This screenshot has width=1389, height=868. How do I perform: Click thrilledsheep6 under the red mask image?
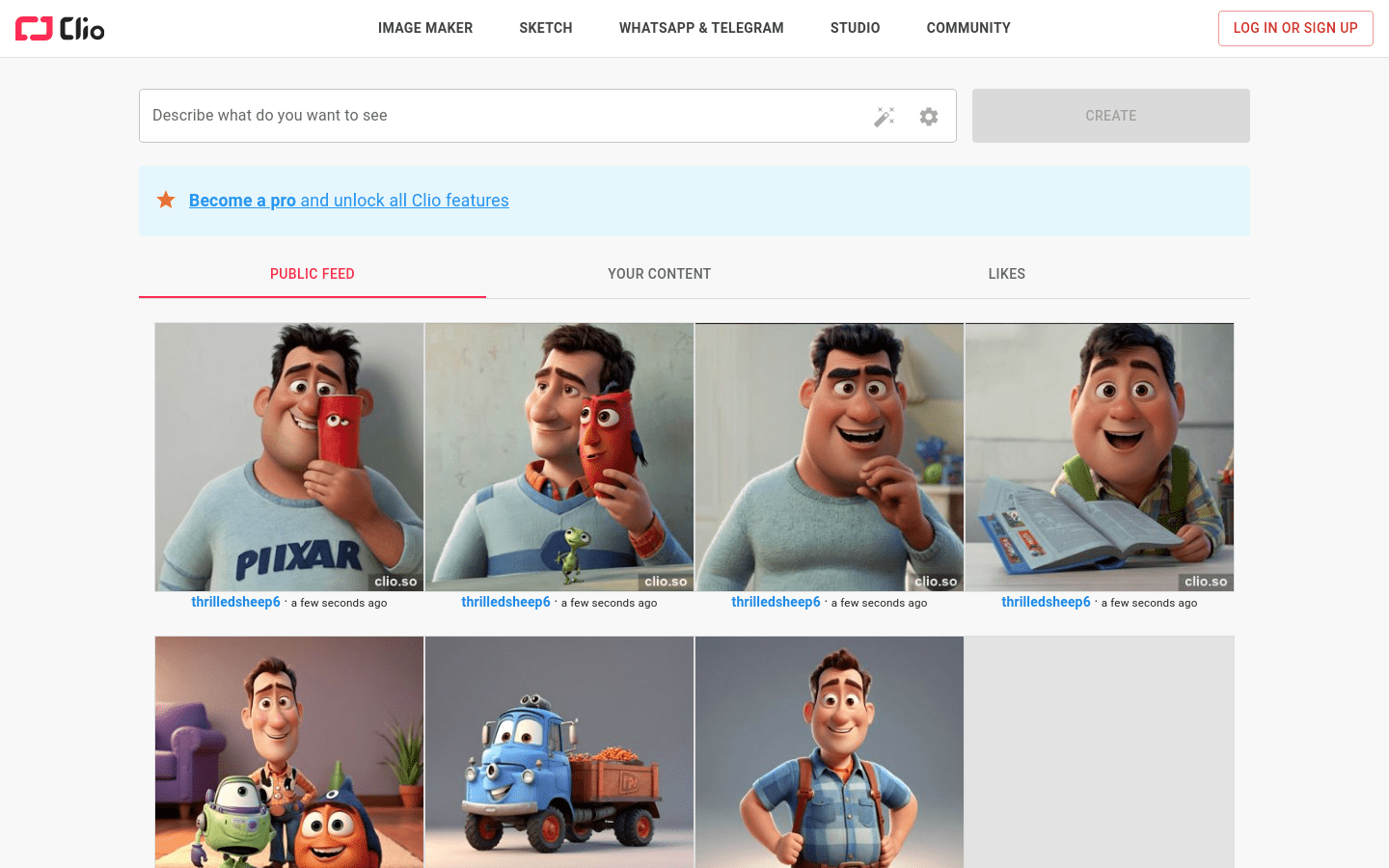(505, 602)
